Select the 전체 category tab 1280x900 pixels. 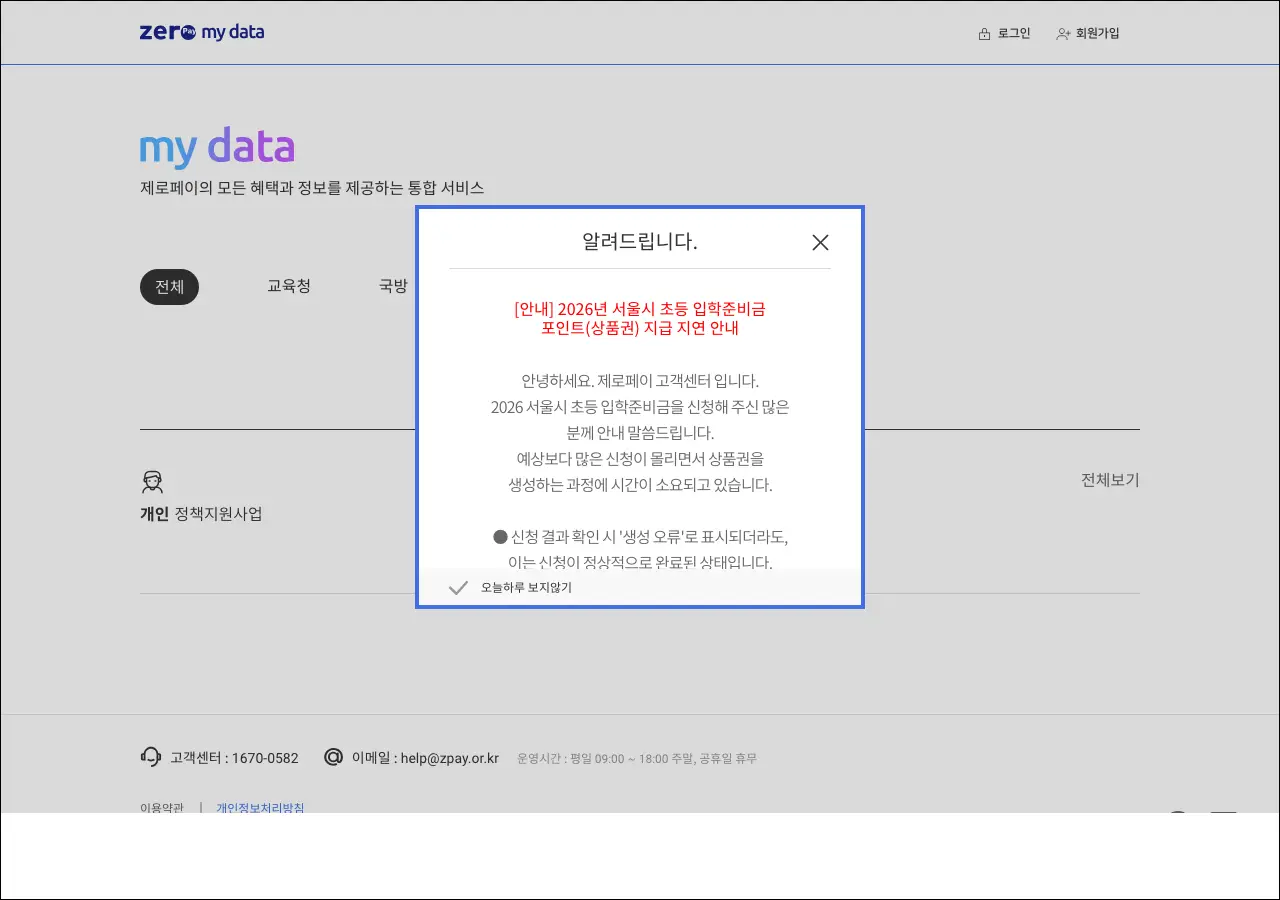(x=169, y=287)
